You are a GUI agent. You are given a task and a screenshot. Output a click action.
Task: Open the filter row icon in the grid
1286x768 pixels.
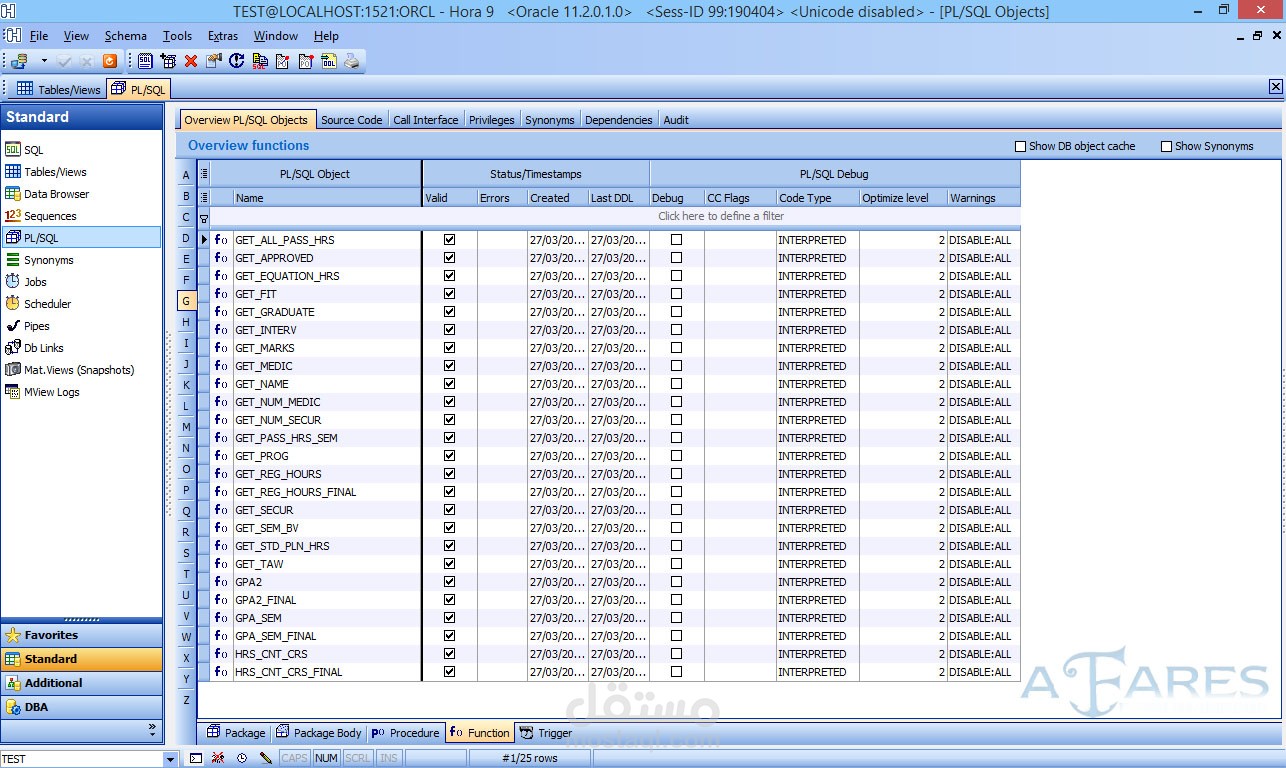point(204,217)
